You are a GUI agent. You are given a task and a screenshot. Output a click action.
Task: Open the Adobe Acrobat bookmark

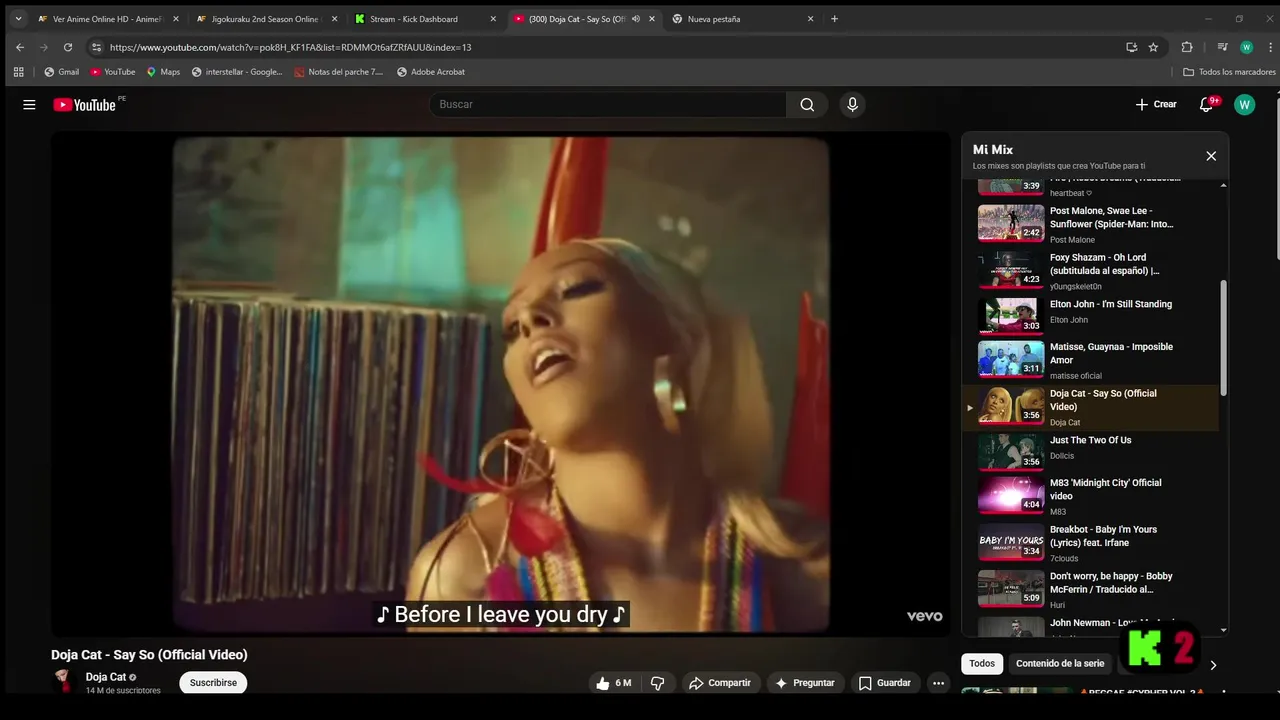coord(430,72)
